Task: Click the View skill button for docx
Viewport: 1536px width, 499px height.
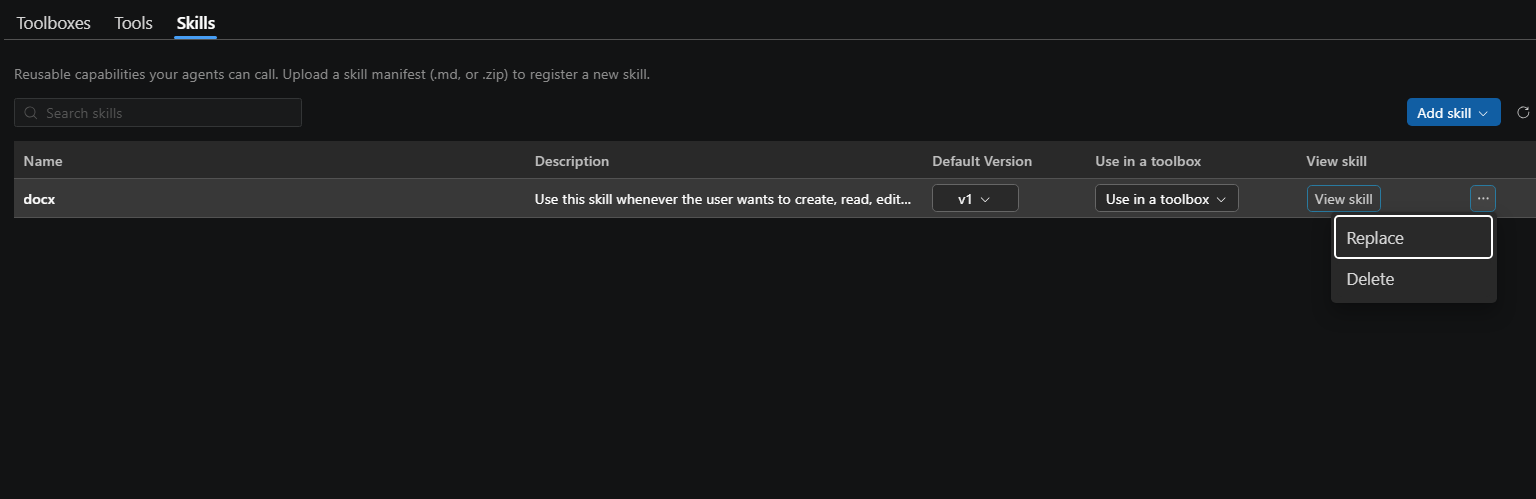Action: coord(1343,199)
